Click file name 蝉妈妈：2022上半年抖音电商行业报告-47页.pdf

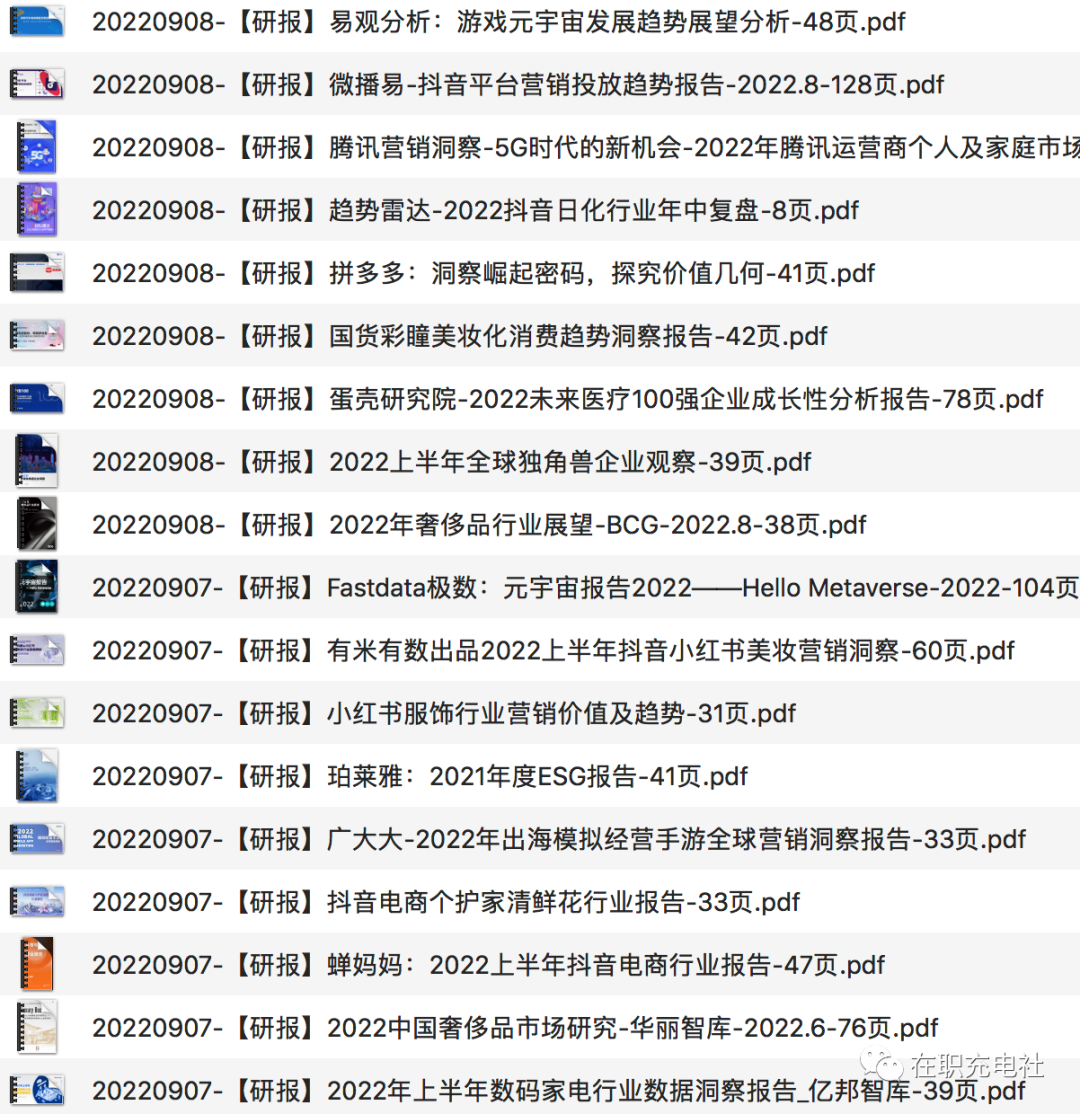click(x=489, y=965)
